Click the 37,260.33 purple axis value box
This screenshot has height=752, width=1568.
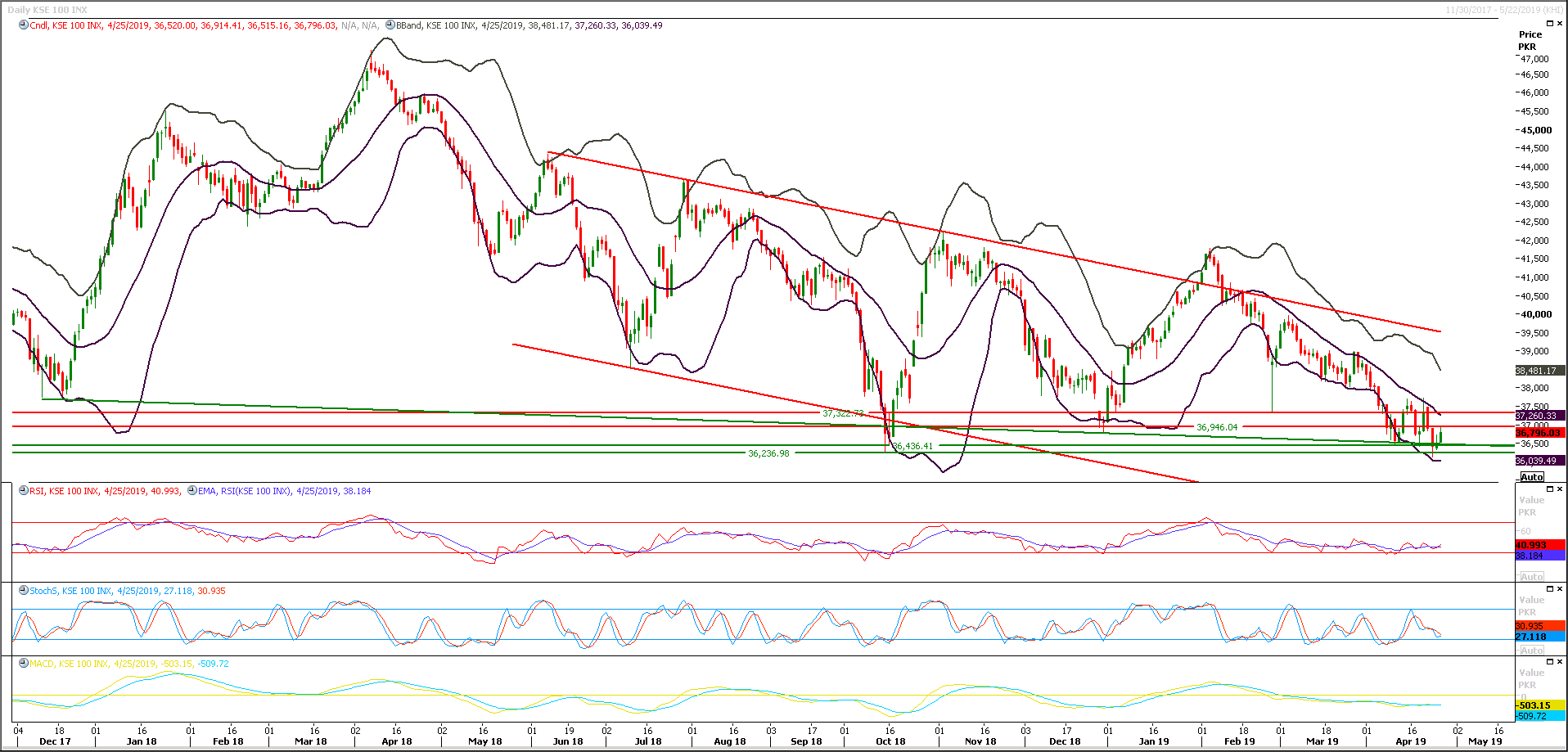1539,416
